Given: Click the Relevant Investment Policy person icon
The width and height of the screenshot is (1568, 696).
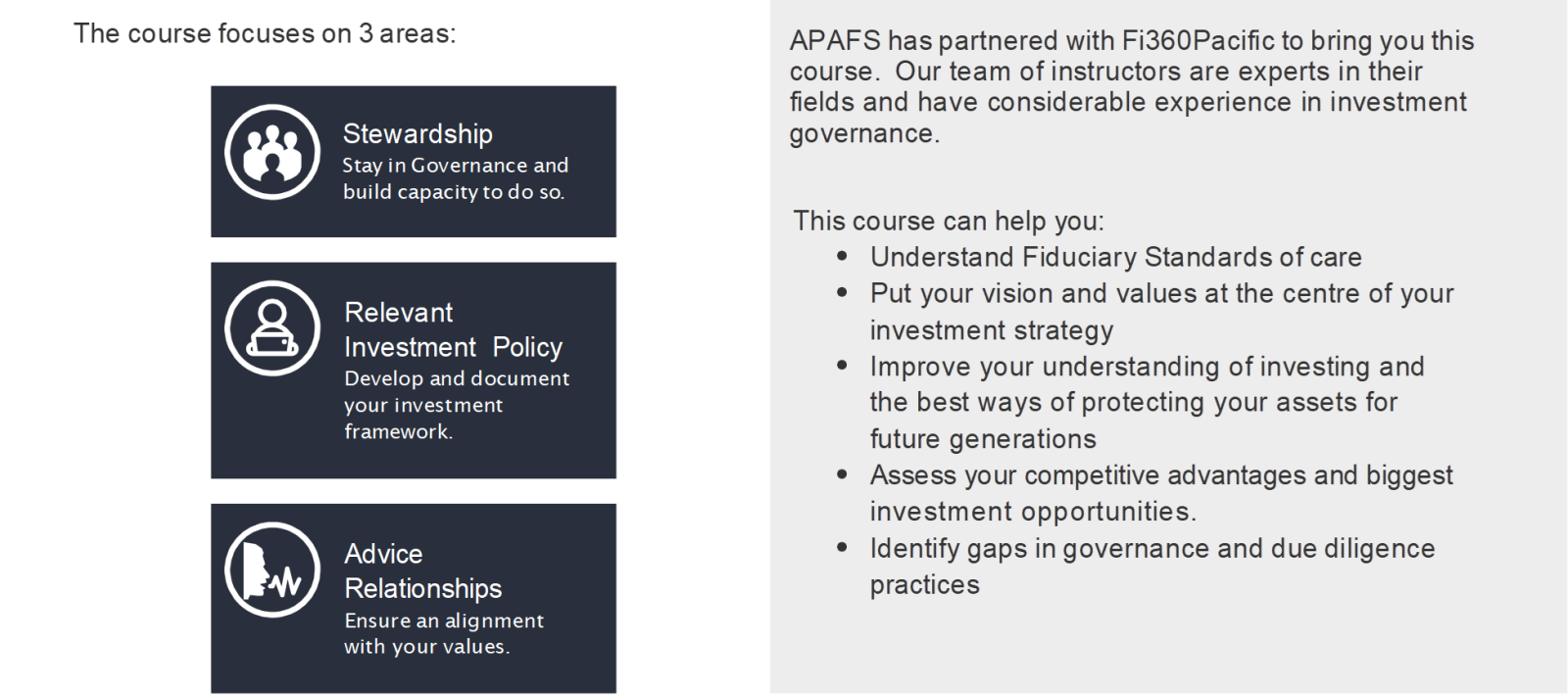Looking at the screenshot, I should [x=271, y=328].
